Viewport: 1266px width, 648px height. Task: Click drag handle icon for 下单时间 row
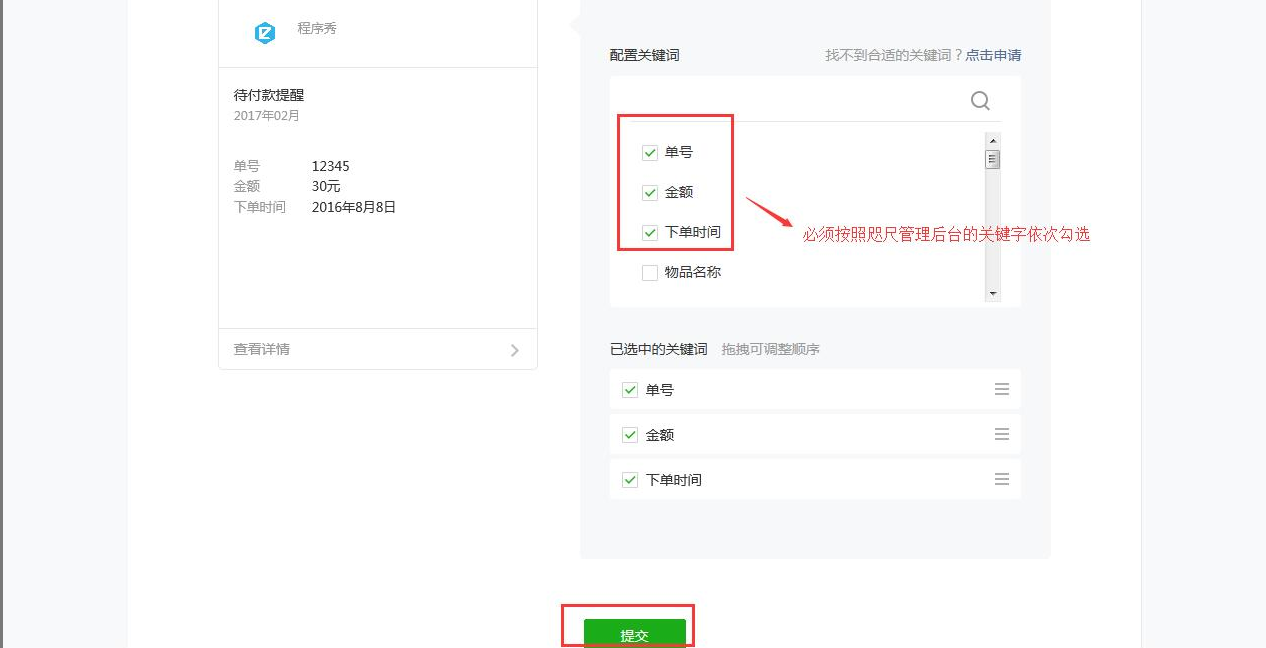pyautogui.click(x=1001, y=479)
